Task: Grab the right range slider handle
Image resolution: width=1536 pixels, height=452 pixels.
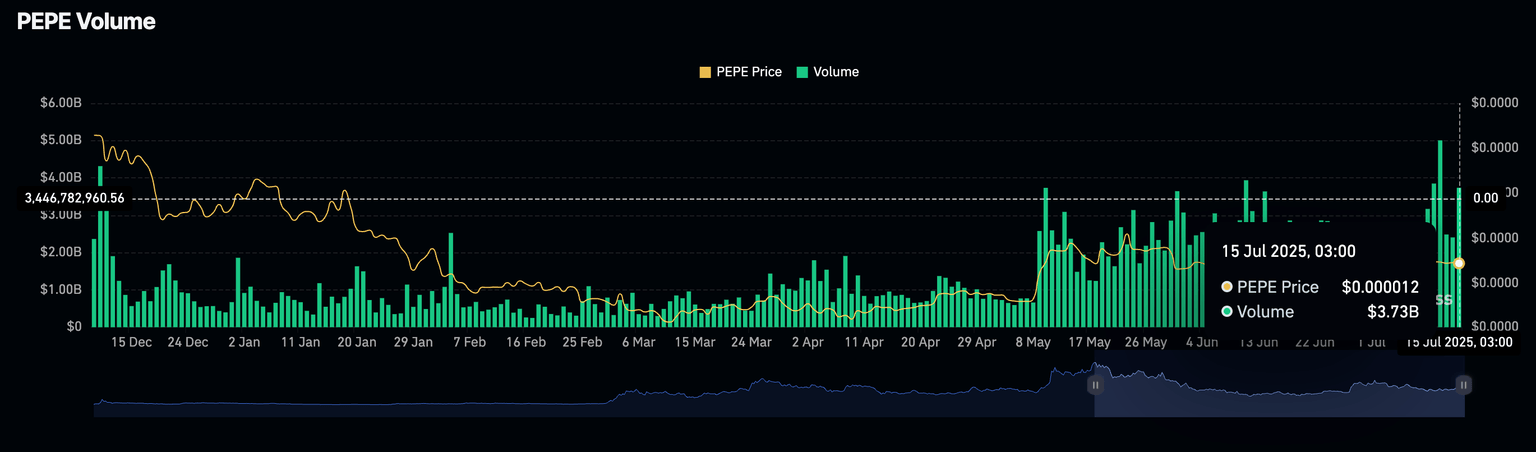Action: pos(1463,384)
